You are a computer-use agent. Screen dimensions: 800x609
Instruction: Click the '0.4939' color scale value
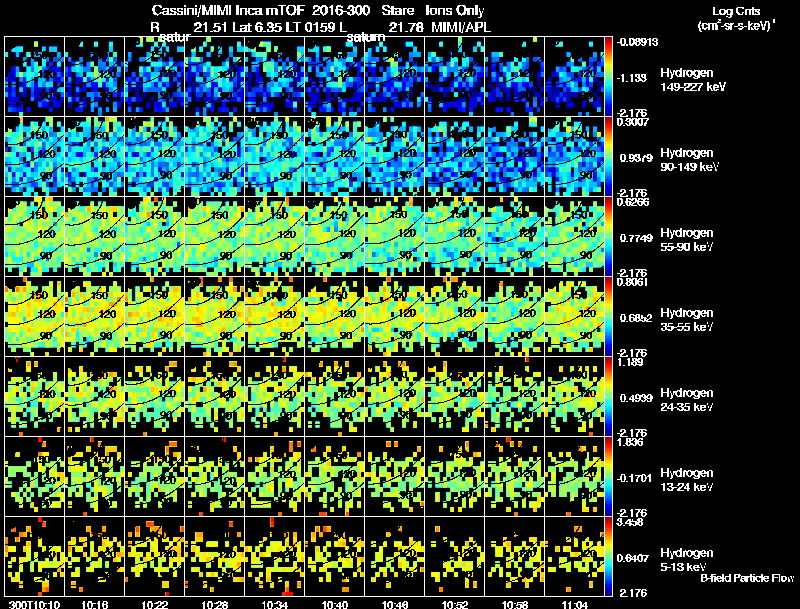tap(636, 398)
